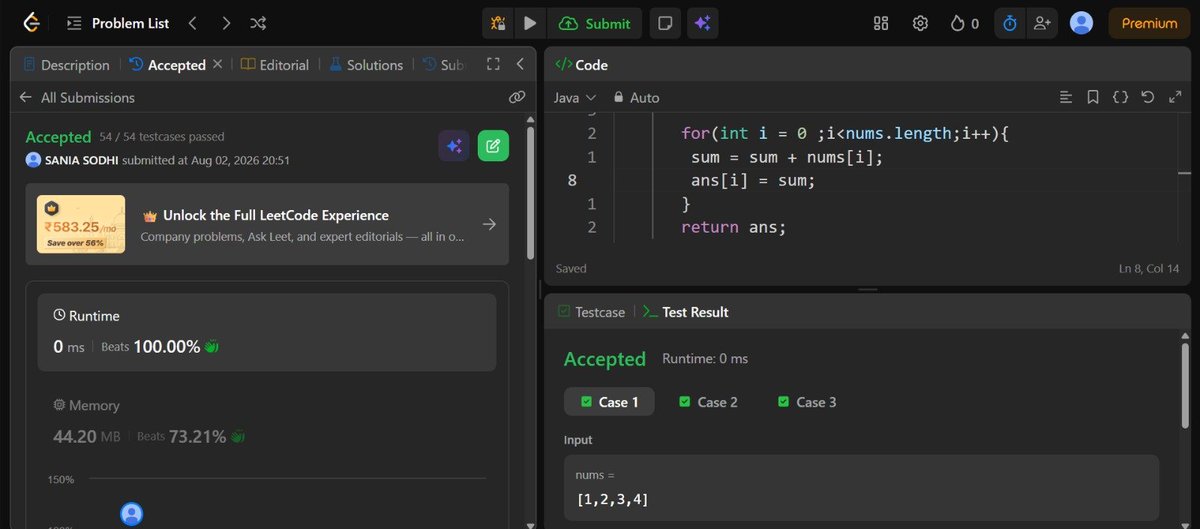
Task: Go to next problem arrow
Action: click(226, 23)
